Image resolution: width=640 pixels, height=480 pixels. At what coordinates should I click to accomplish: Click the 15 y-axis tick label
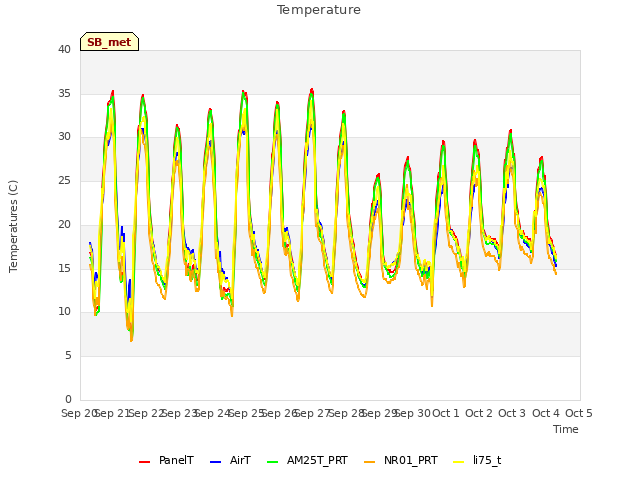click(x=64, y=268)
